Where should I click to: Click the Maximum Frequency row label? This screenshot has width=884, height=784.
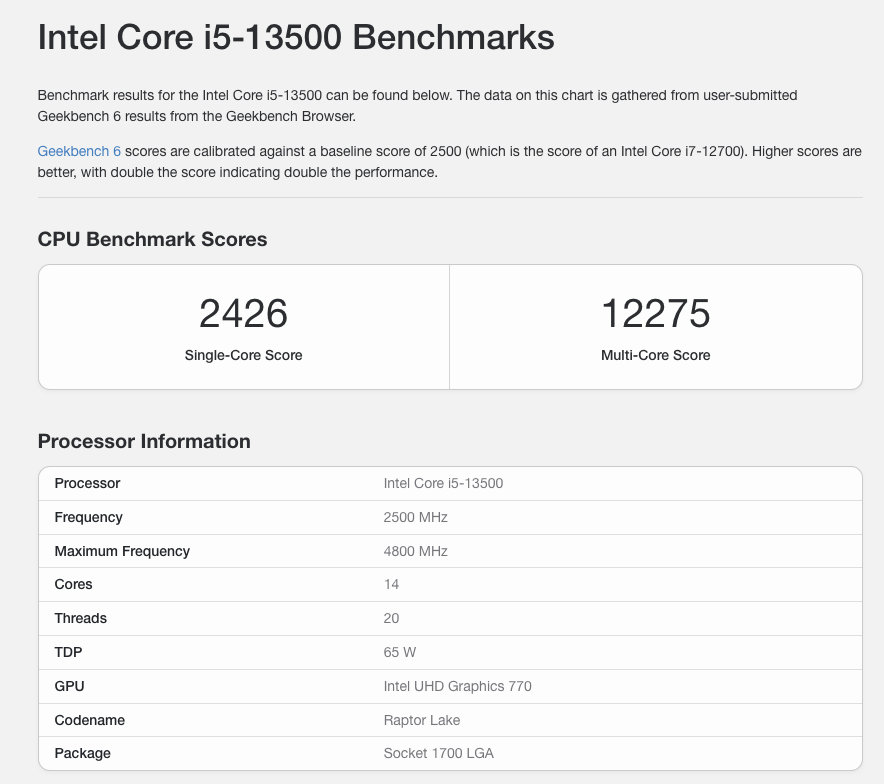tap(122, 551)
